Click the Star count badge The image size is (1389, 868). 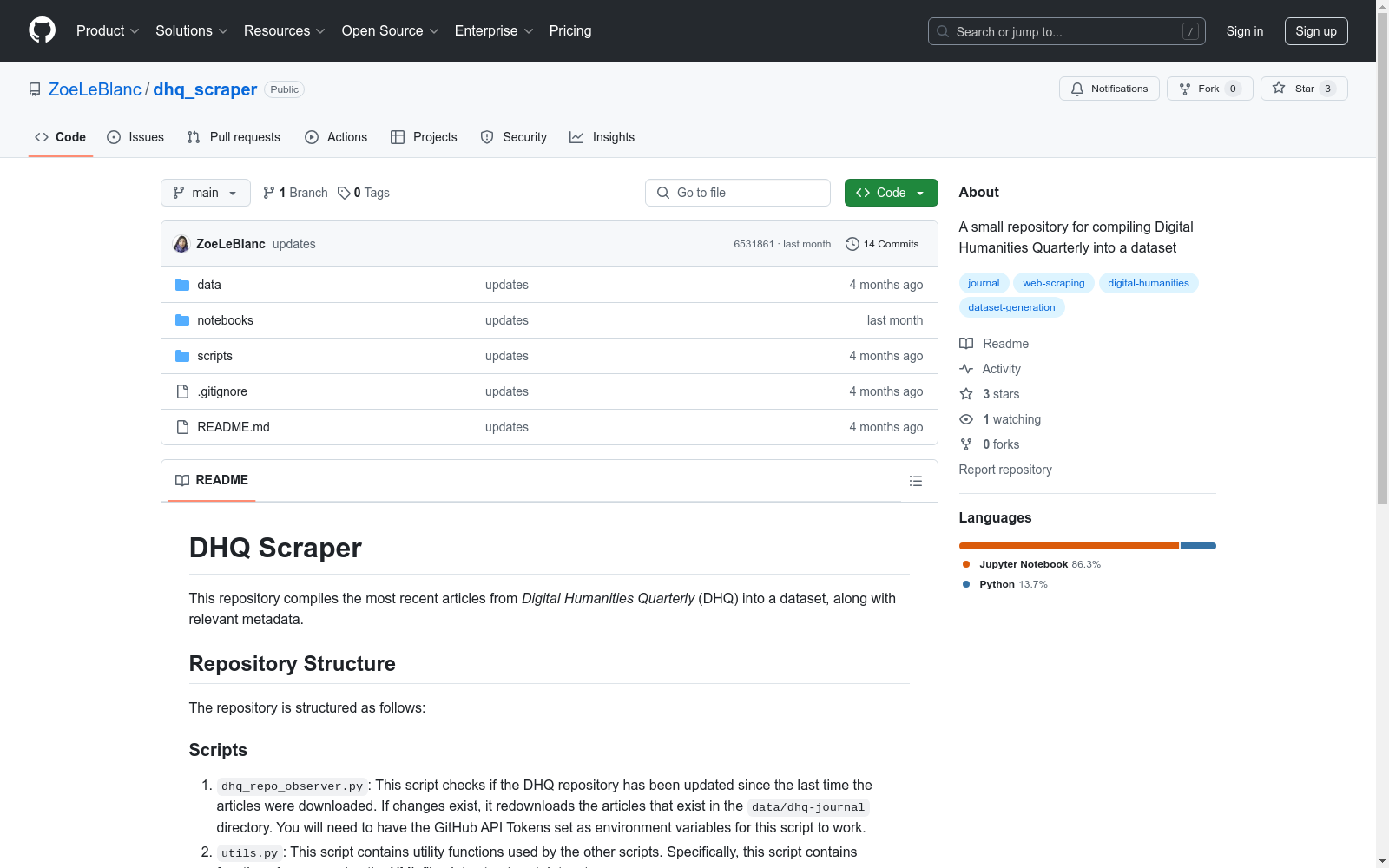1327,89
